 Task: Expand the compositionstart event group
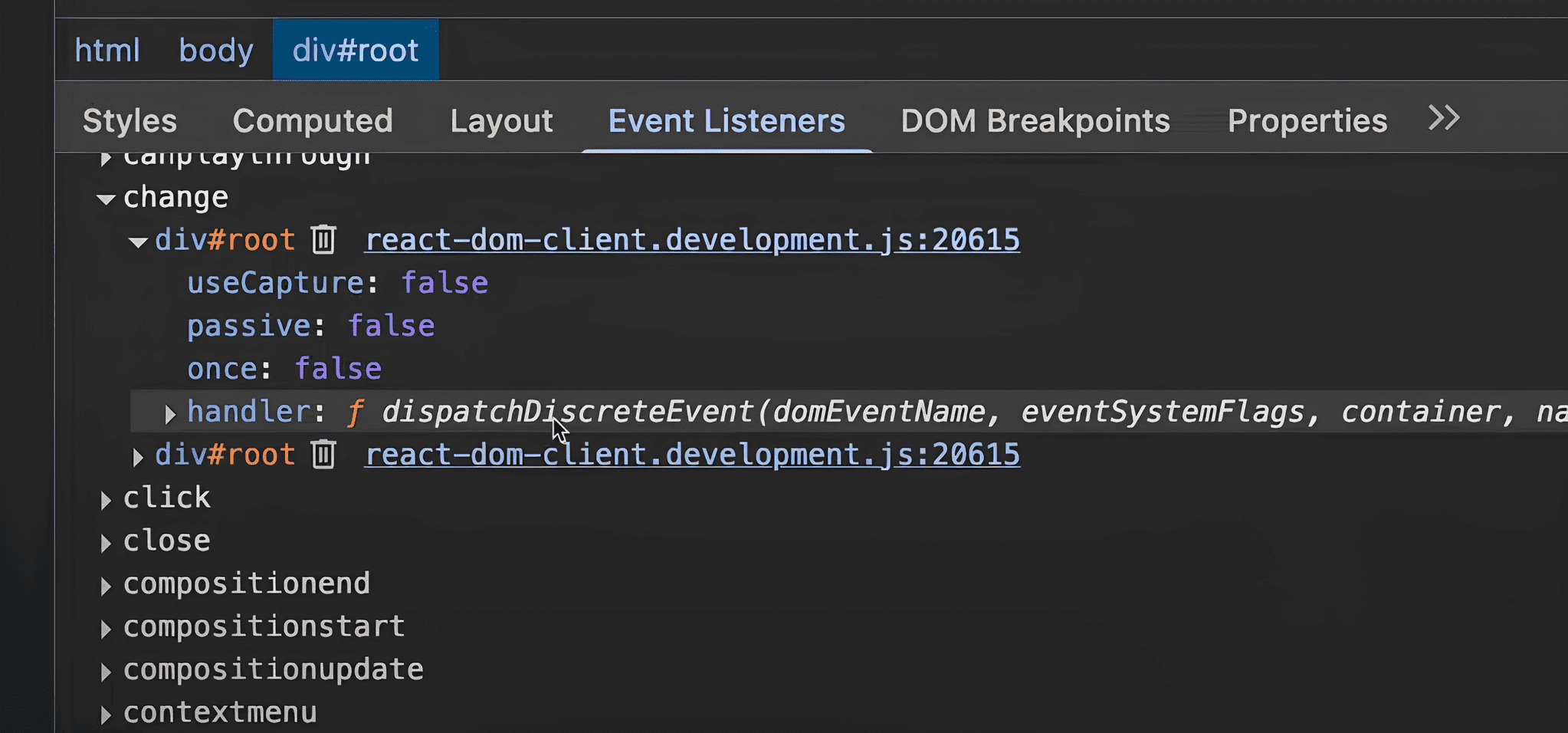pos(106,629)
